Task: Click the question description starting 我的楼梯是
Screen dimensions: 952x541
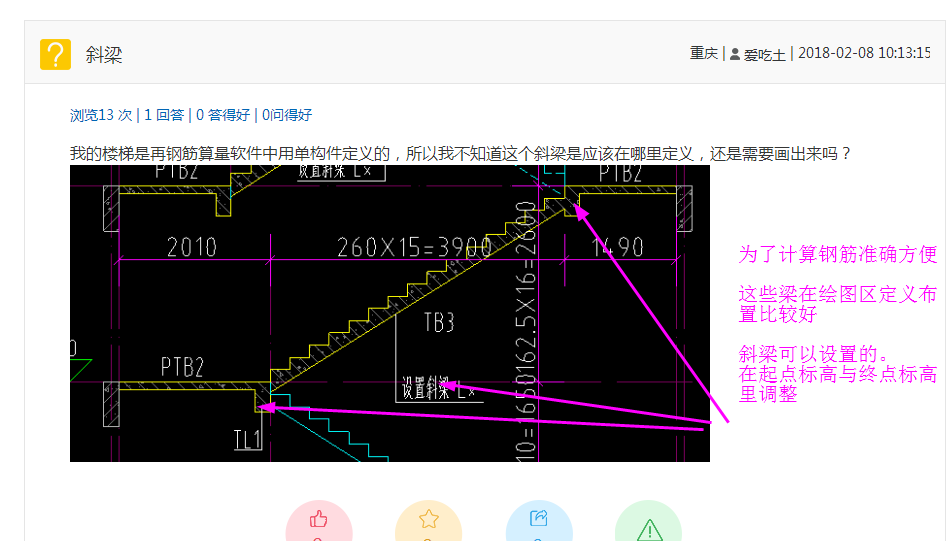Action: (x=460, y=154)
